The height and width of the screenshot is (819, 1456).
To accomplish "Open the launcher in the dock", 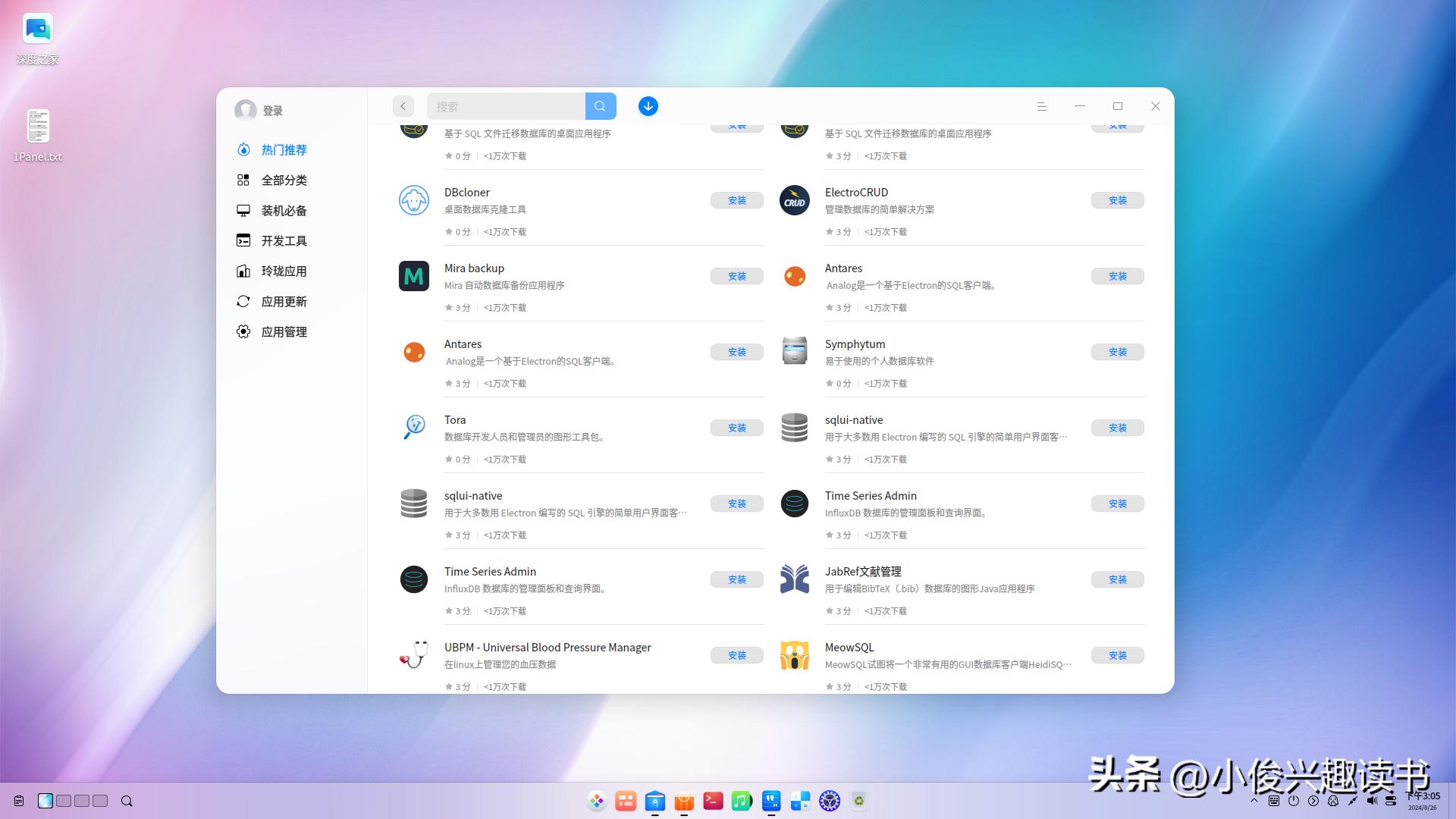I will [x=597, y=801].
